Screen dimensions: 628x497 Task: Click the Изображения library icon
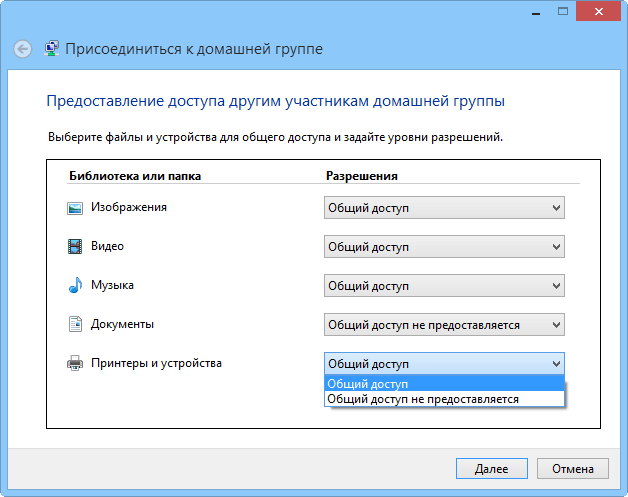click(x=75, y=208)
